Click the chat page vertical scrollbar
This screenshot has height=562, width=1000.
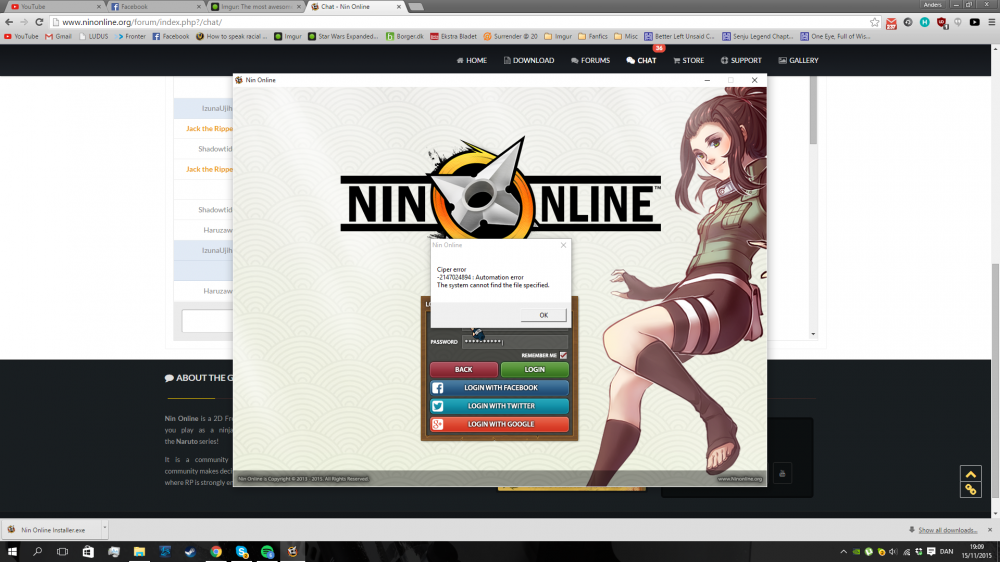813,200
